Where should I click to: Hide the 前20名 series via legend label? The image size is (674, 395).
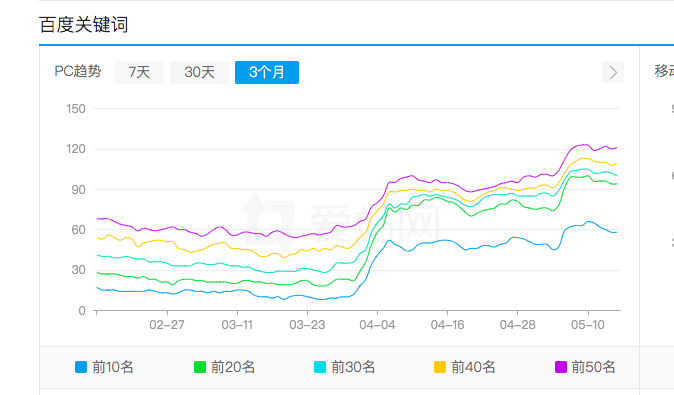point(233,367)
